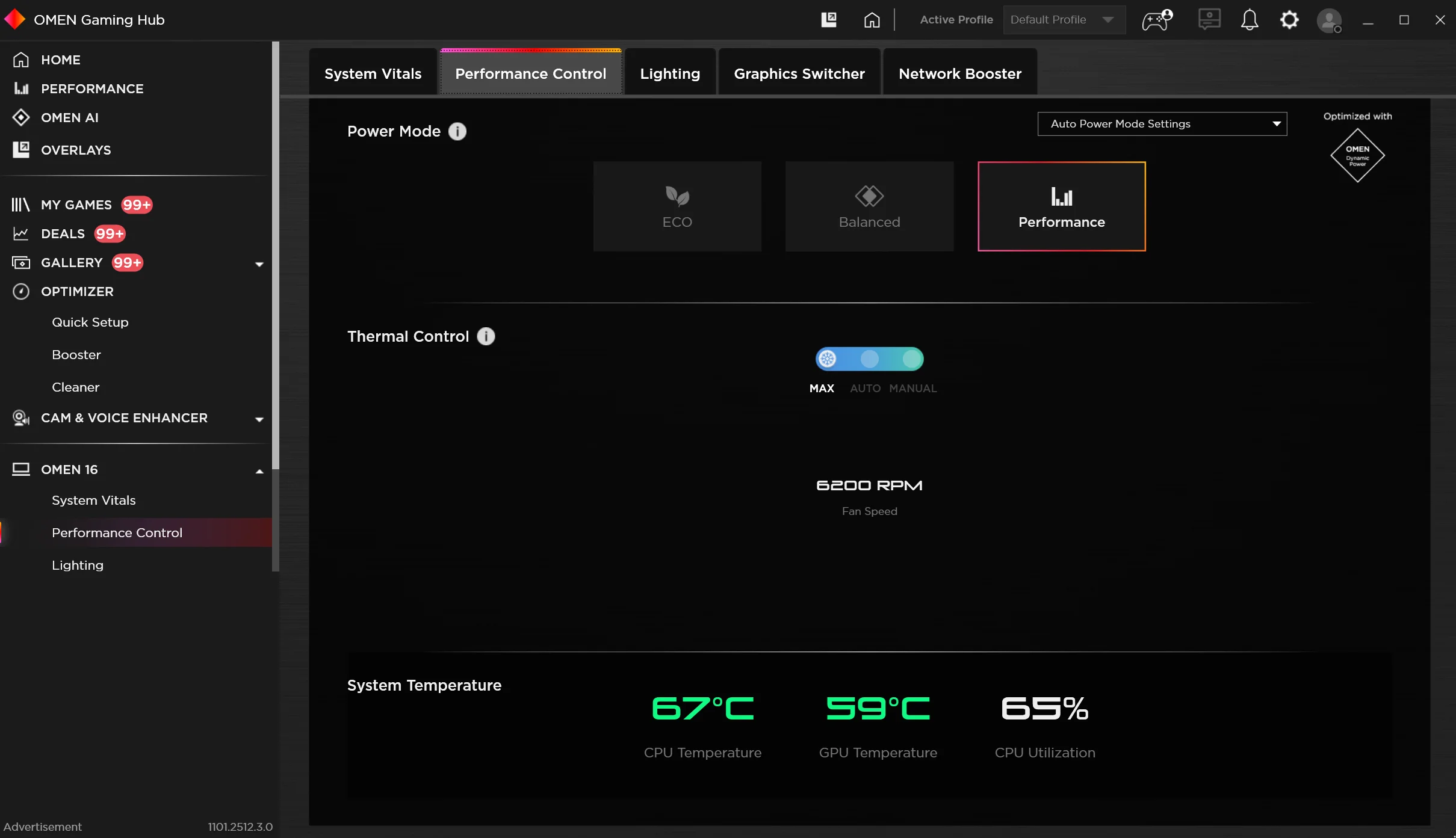Viewport: 1456px width, 838px height.
Task: Open the notifications bell icon
Action: (x=1250, y=20)
